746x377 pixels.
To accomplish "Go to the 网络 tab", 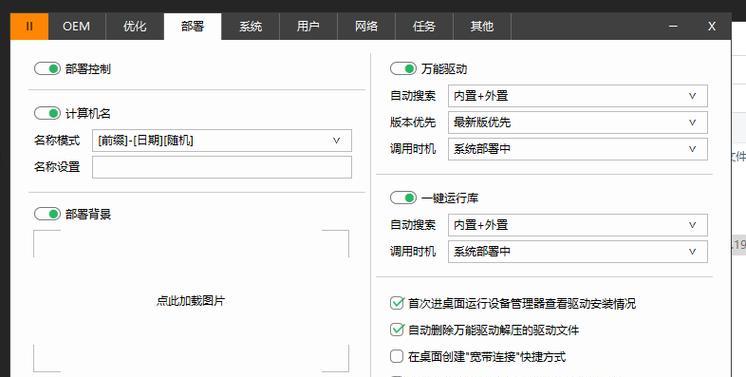I will (x=366, y=26).
